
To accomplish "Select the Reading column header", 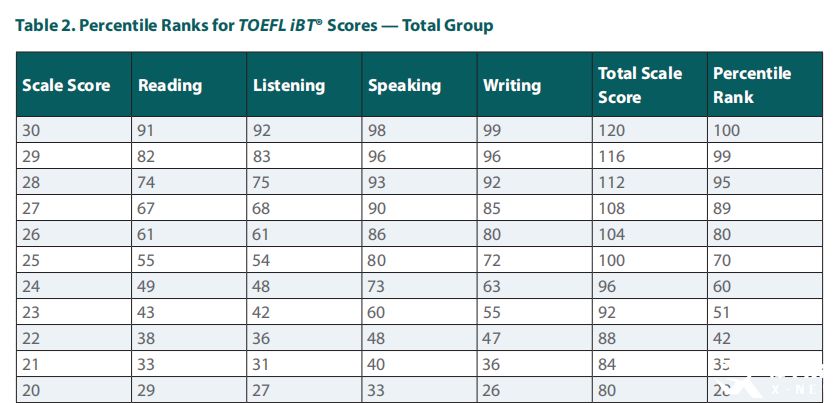I will [189, 85].
